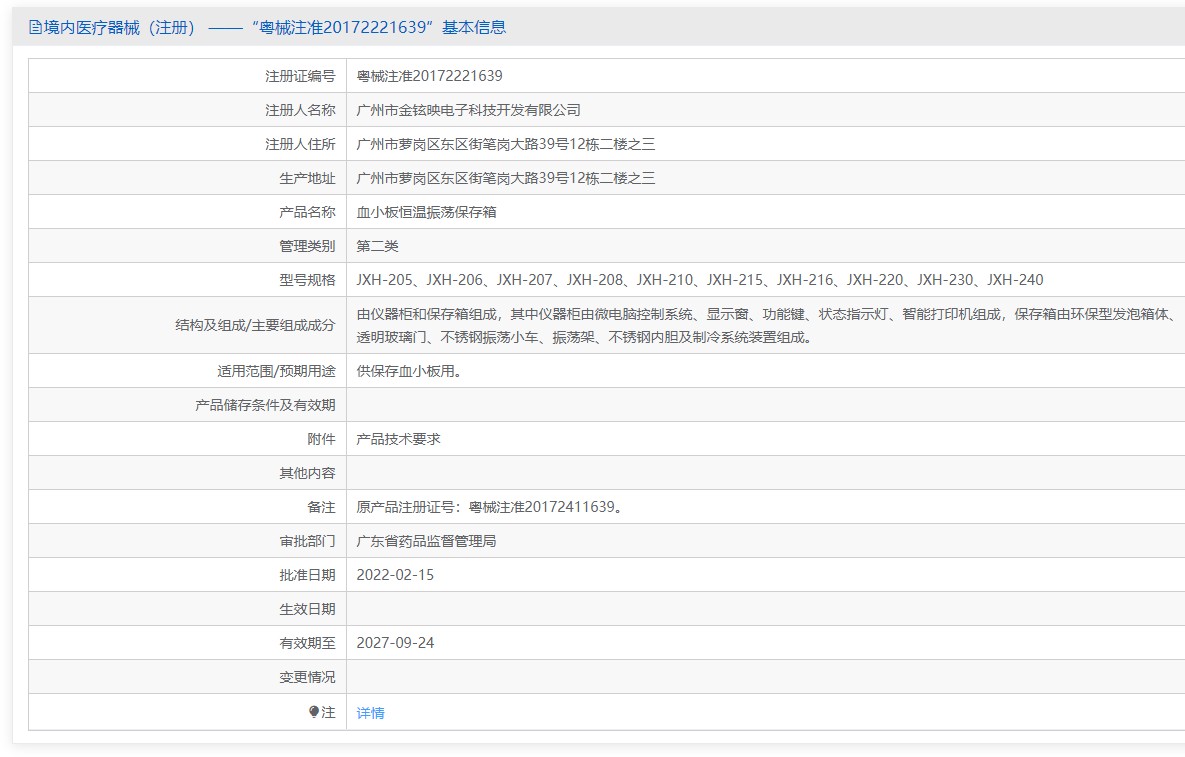Click the 附件 row label
Image resolution: width=1185 pixels, height=757 pixels.
point(321,439)
